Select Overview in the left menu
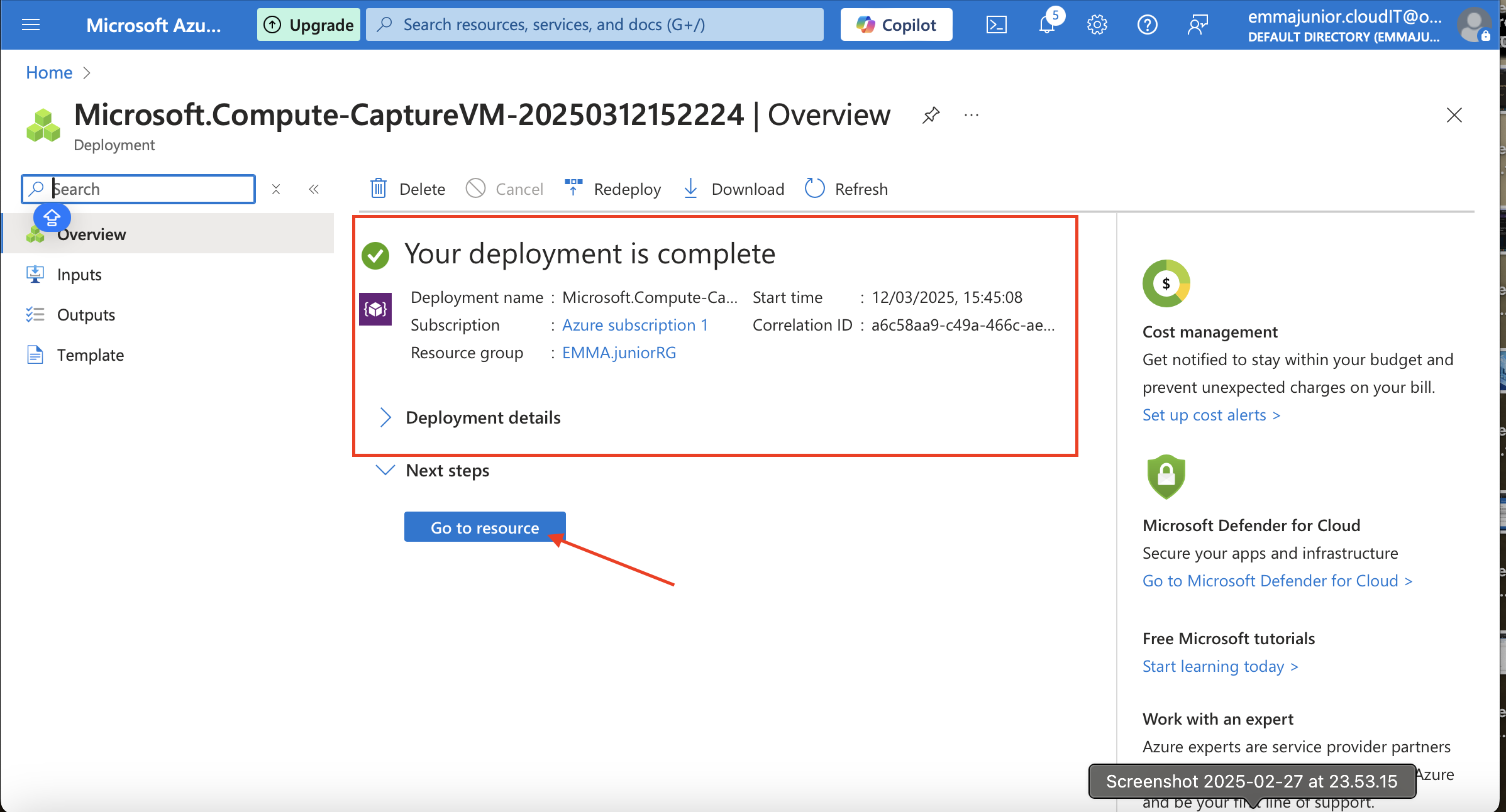1506x812 pixels. click(169, 234)
